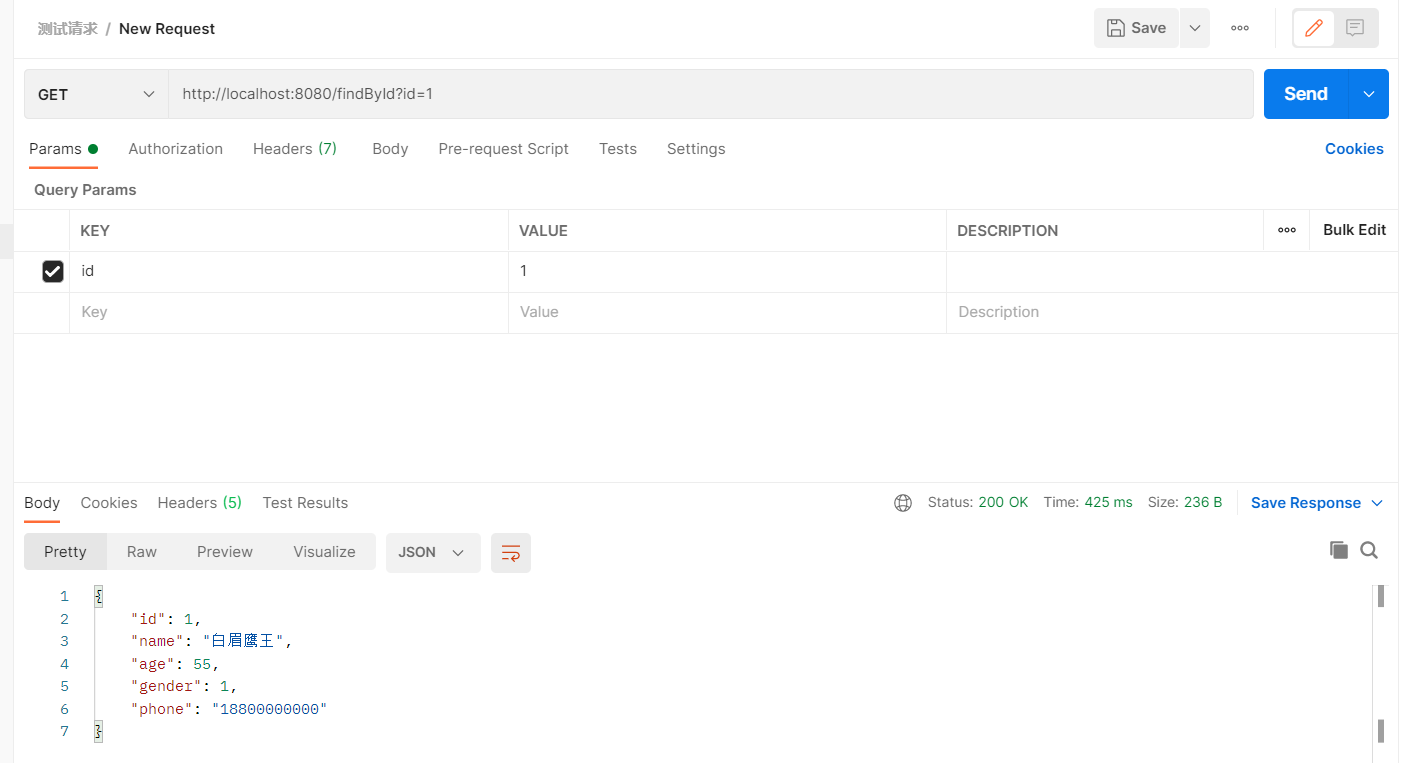Disable the id query parameter
Viewport: 1415px width, 763px height.
(53, 271)
